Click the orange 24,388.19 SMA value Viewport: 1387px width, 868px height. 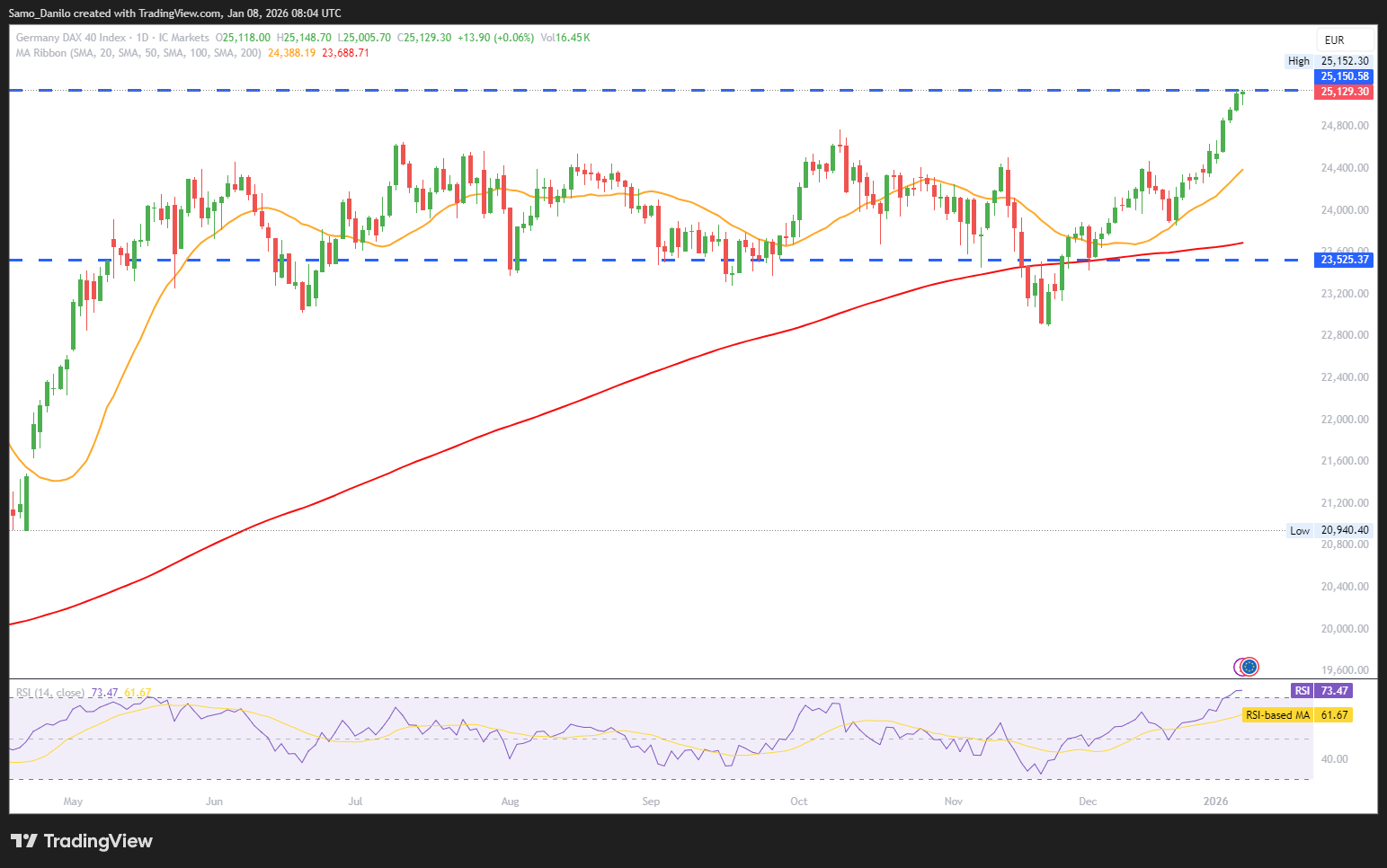(291, 53)
